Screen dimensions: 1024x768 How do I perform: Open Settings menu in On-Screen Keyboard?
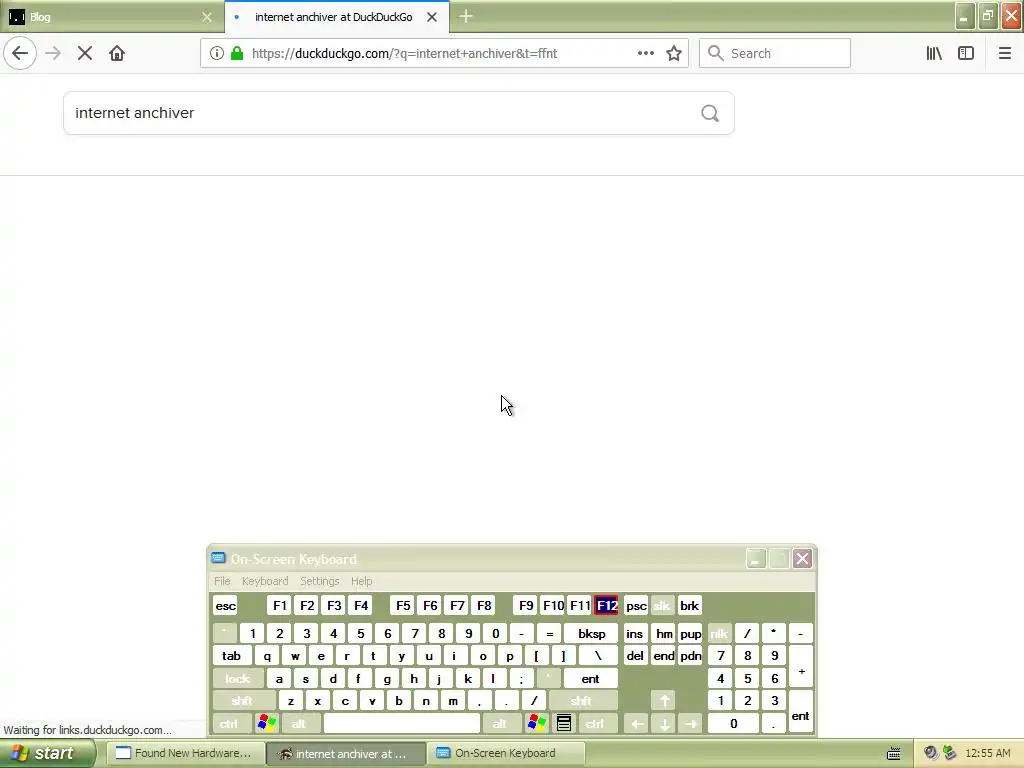click(x=319, y=581)
